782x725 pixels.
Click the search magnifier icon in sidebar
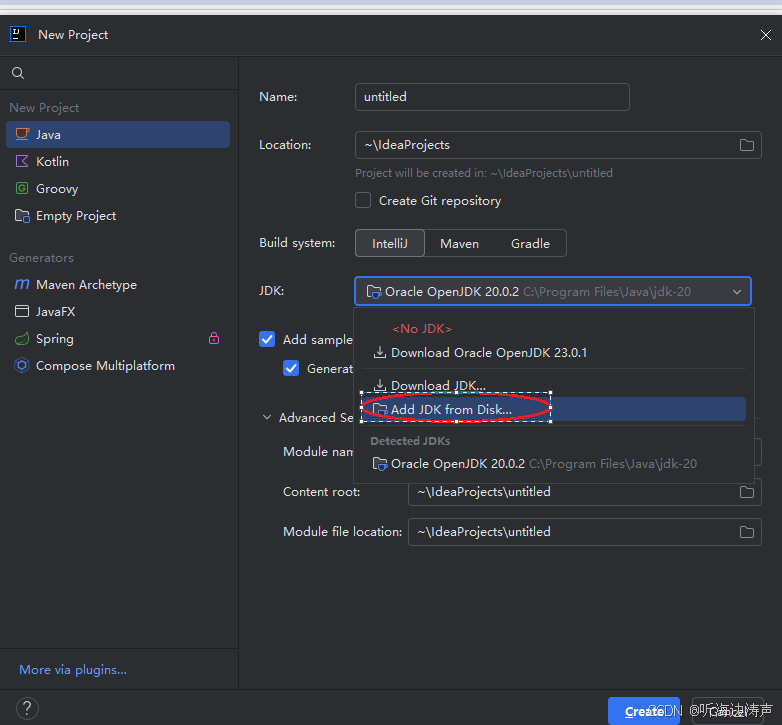pos(18,73)
